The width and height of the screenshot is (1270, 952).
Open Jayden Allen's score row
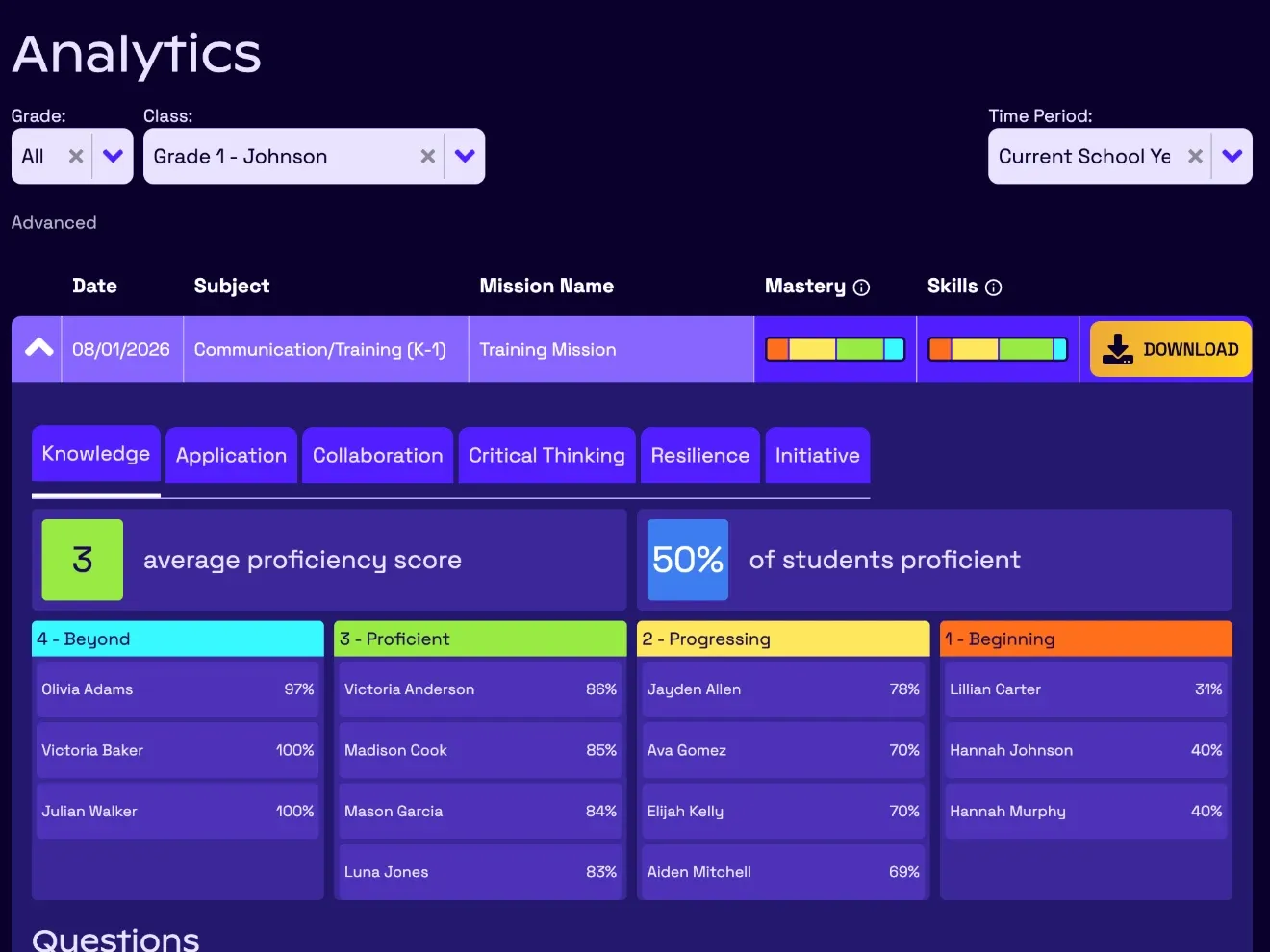tap(783, 689)
